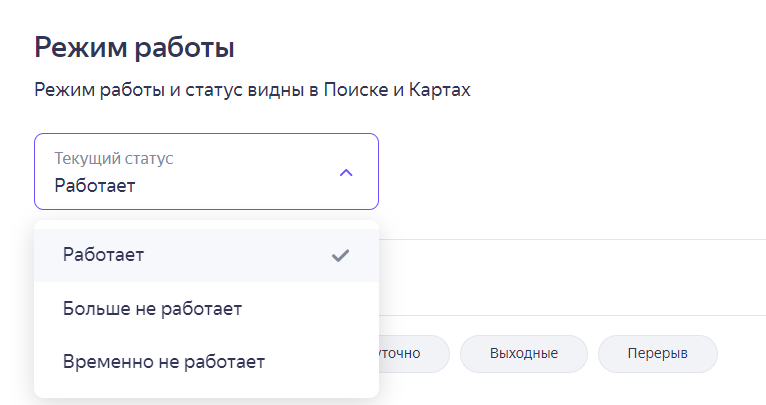
Task: Click empty space right of Больше не работает
Action: 310,308
